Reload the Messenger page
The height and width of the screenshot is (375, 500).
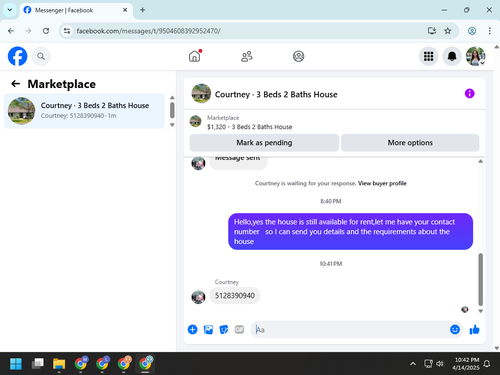46,31
